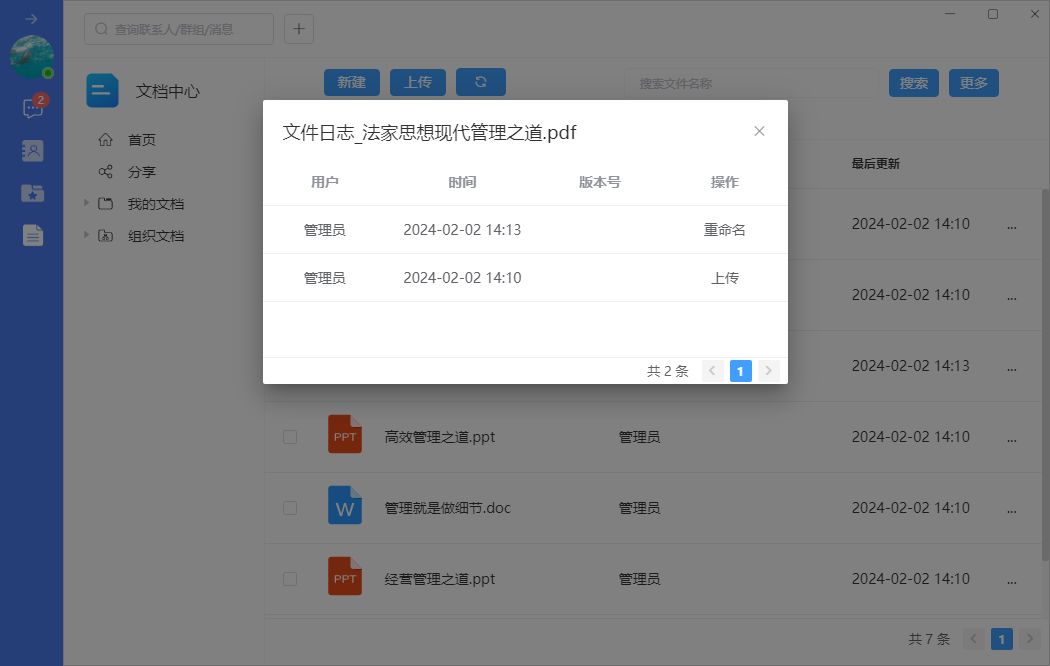The width and height of the screenshot is (1050, 666).
Task: Open the contacts icon in sidebar
Action: click(32, 151)
